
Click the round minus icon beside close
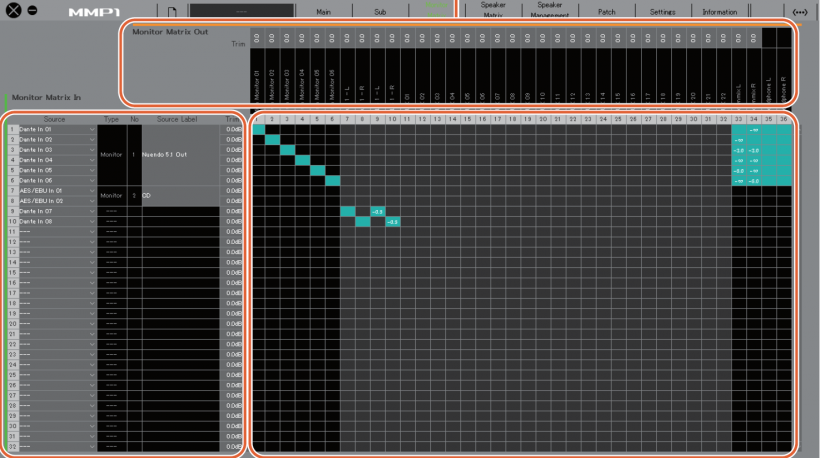32,12
